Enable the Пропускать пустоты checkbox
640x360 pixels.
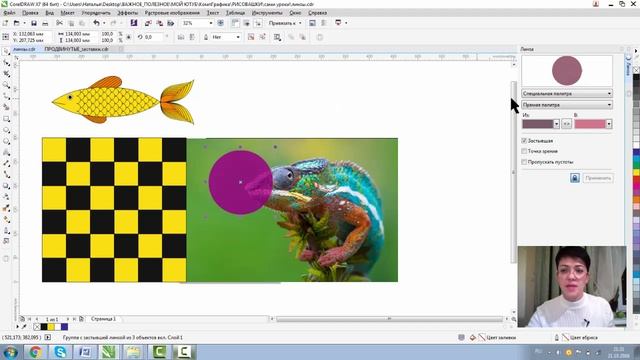tap(524, 162)
